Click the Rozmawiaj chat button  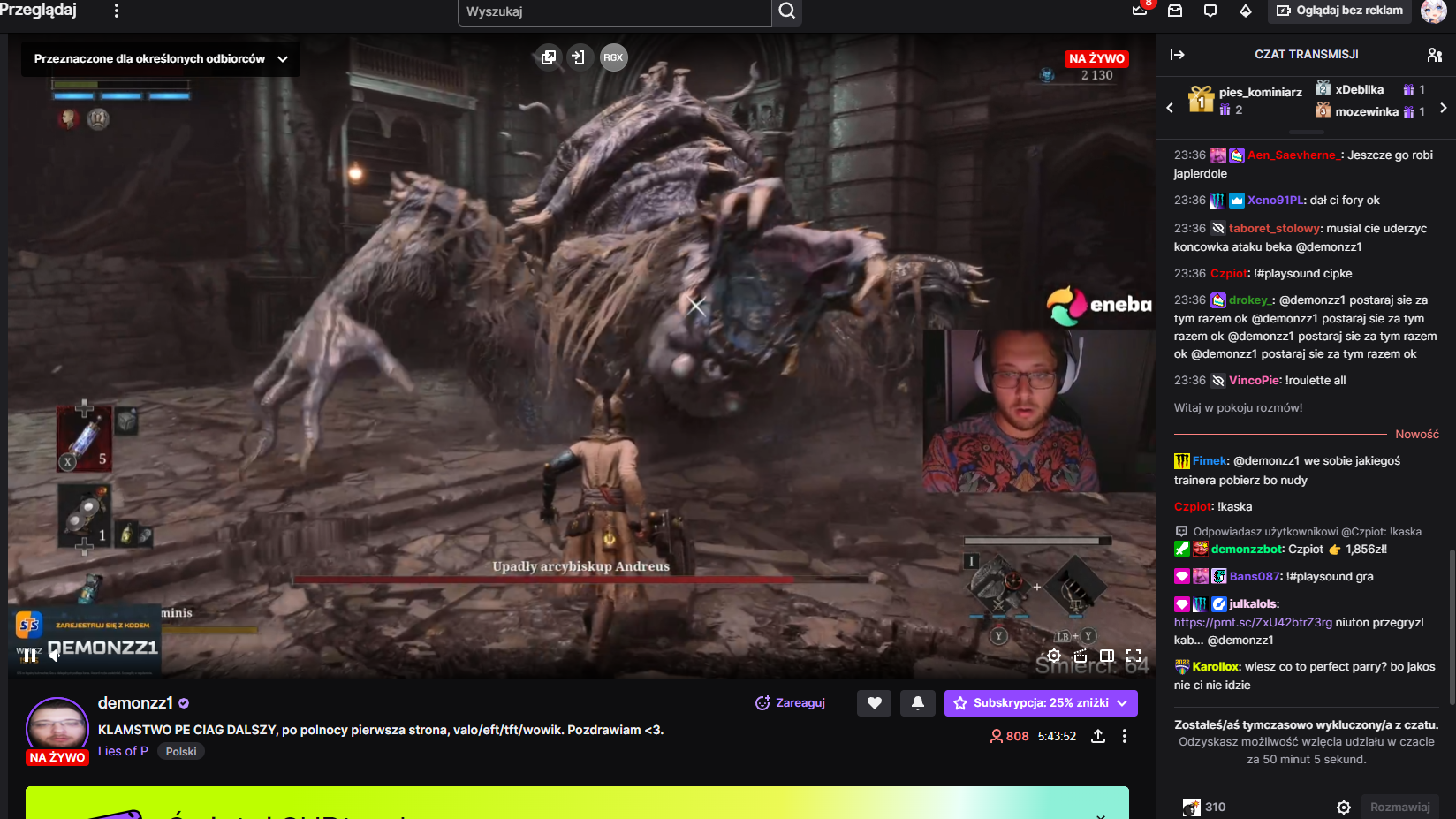(x=1400, y=807)
